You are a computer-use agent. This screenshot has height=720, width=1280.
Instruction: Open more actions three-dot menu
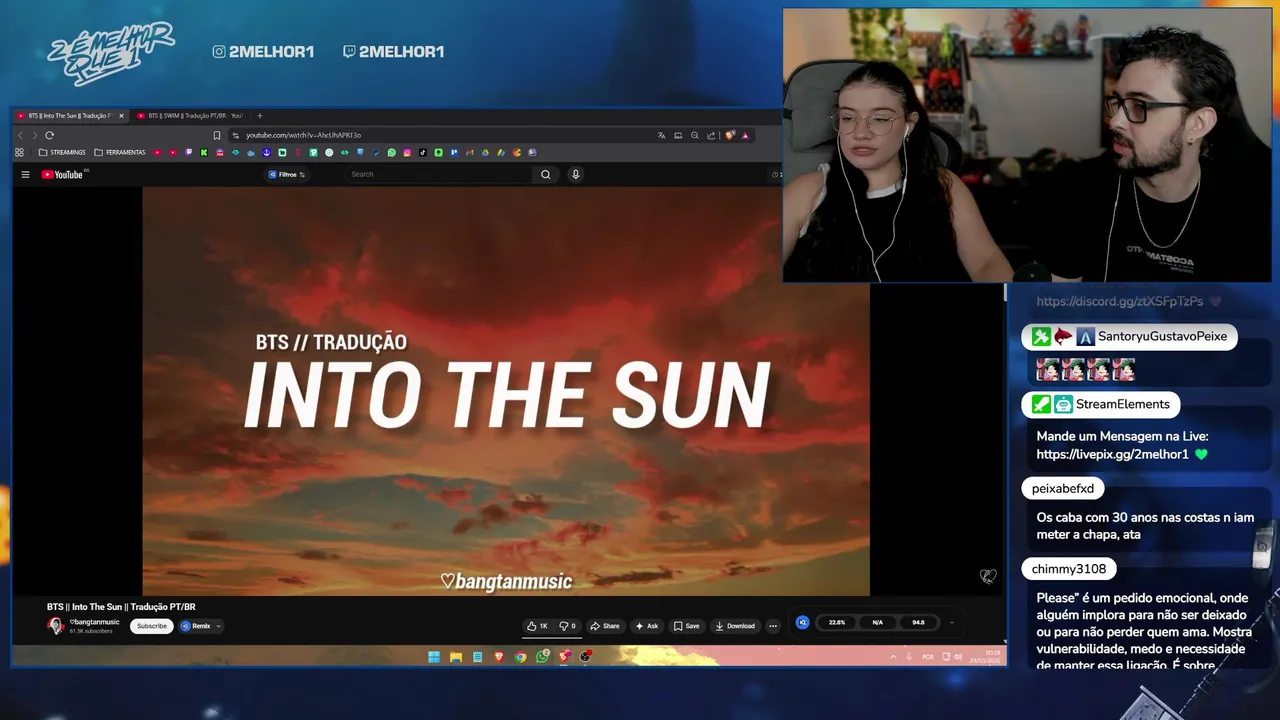773,626
